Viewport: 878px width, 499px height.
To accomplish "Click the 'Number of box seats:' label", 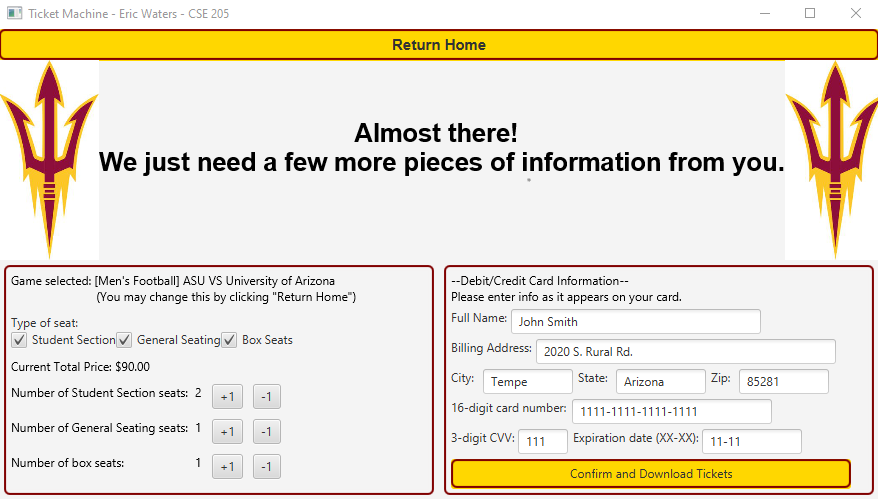I will coord(68,463).
